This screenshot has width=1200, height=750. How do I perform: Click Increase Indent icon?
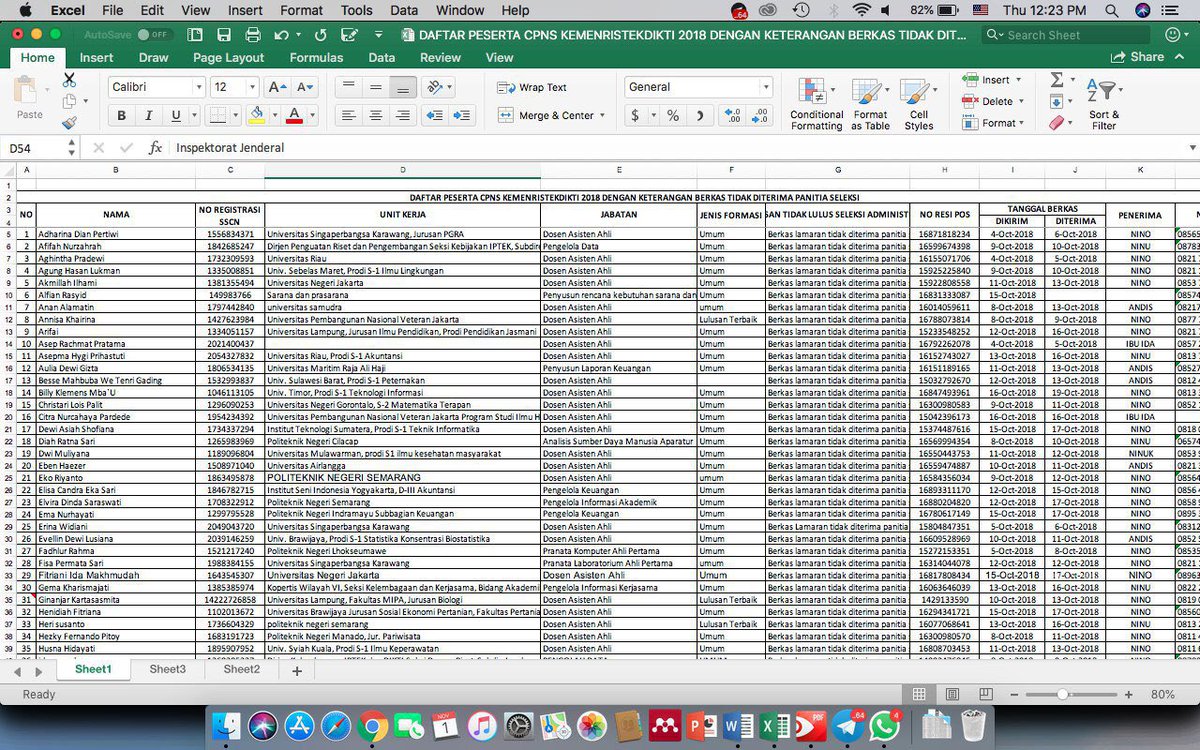coord(461,115)
